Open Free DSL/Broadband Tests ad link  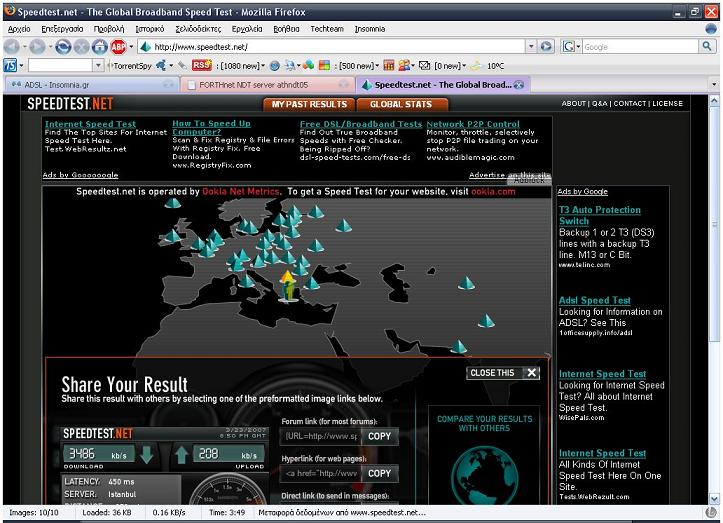click(x=361, y=124)
